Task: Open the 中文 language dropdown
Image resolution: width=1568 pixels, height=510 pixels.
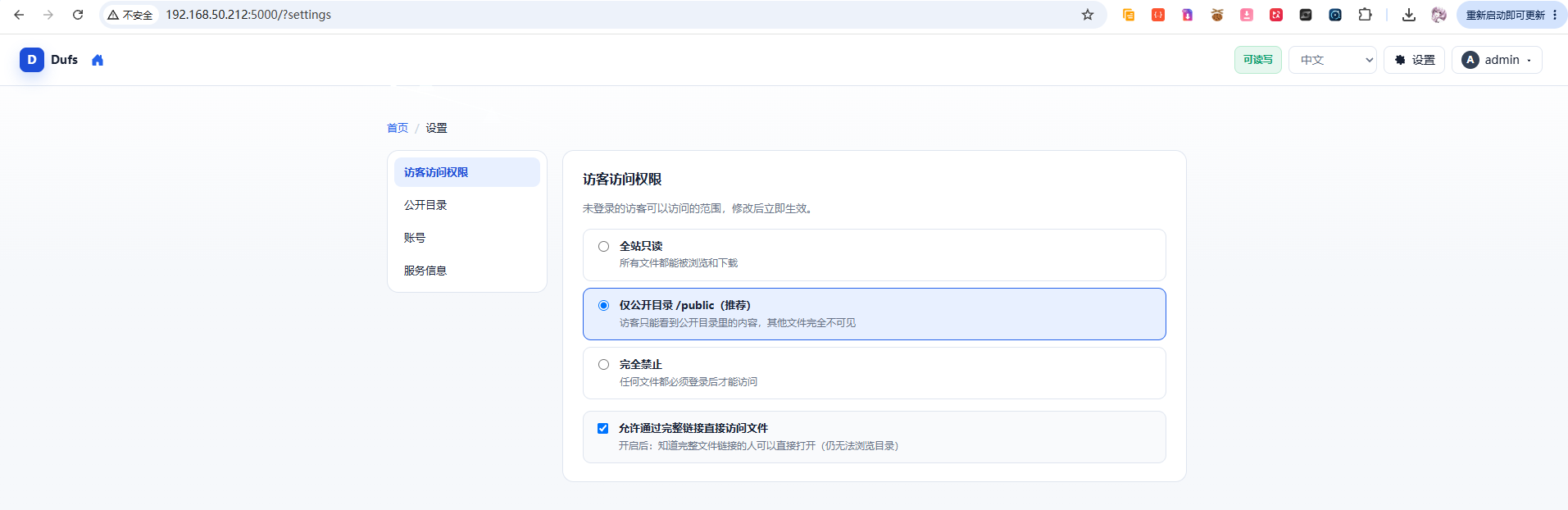Action: pyautogui.click(x=1333, y=60)
